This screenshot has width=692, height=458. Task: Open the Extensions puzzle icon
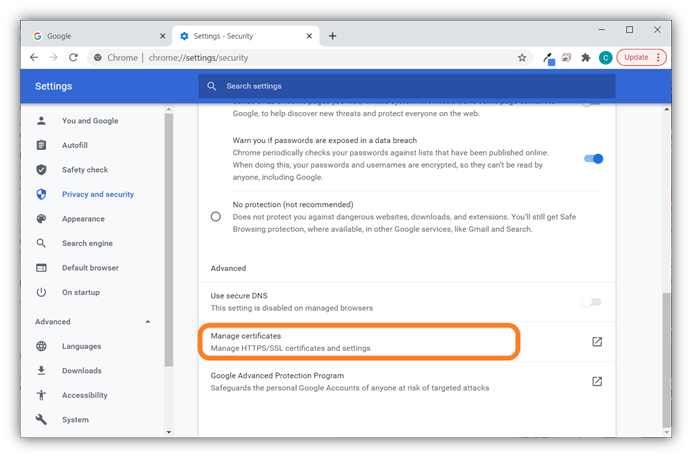(x=586, y=57)
